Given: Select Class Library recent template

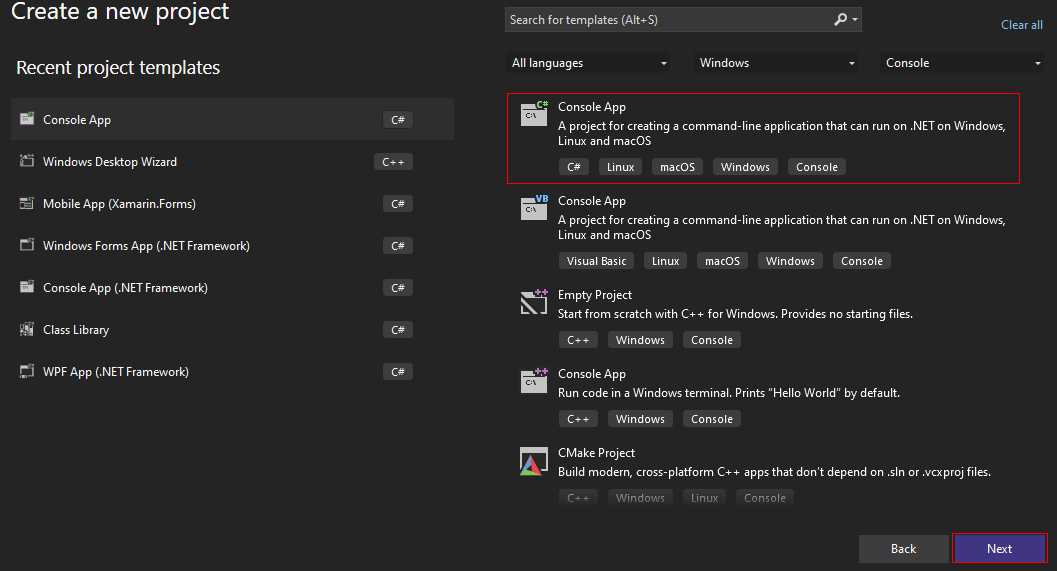Looking at the screenshot, I should point(233,330).
